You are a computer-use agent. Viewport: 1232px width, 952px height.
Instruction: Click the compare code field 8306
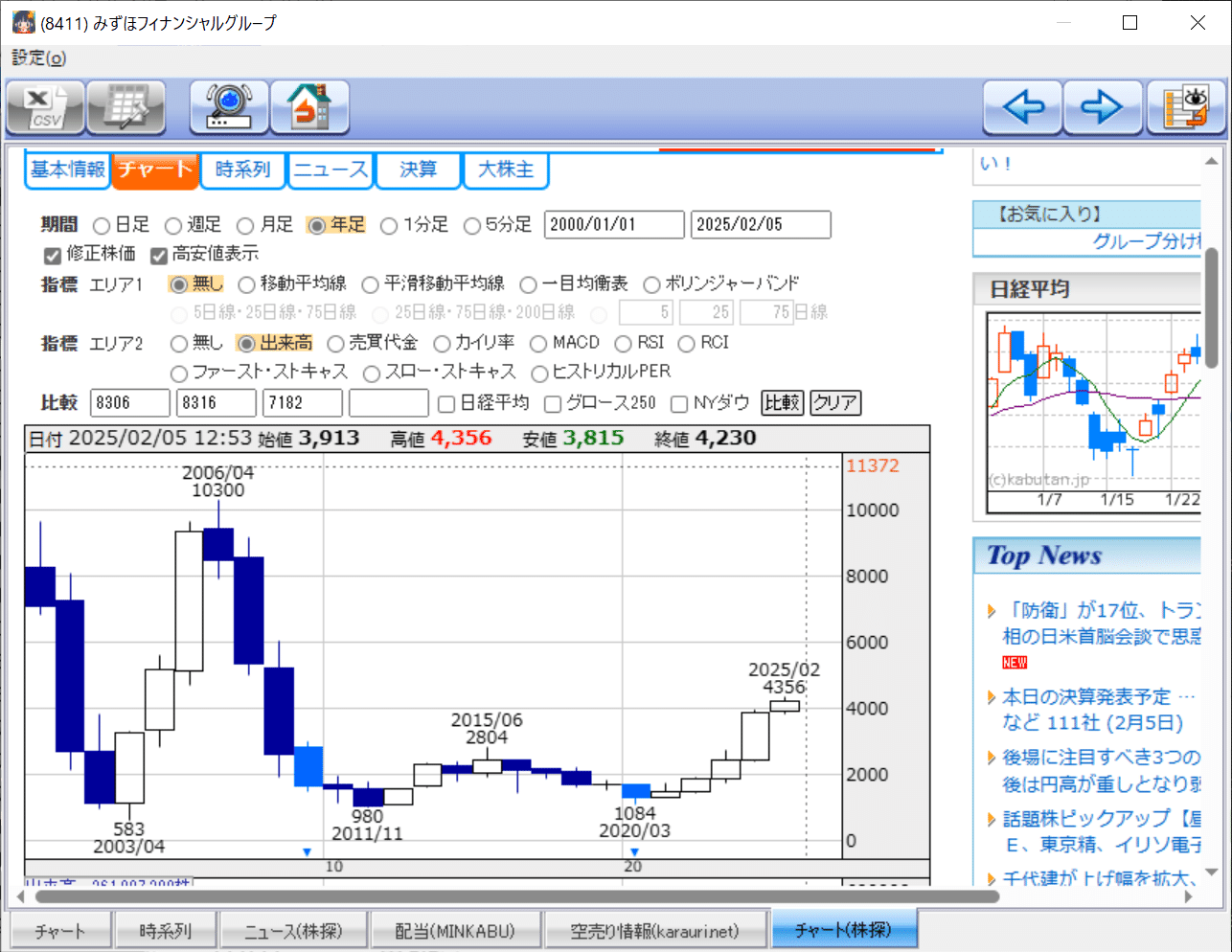click(x=129, y=403)
